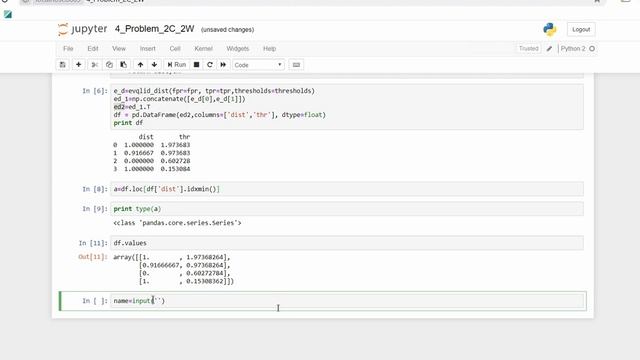The width and height of the screenshot is (640, 360).
Task: Open the Widgets menu
Action: [x=238, y=49]
